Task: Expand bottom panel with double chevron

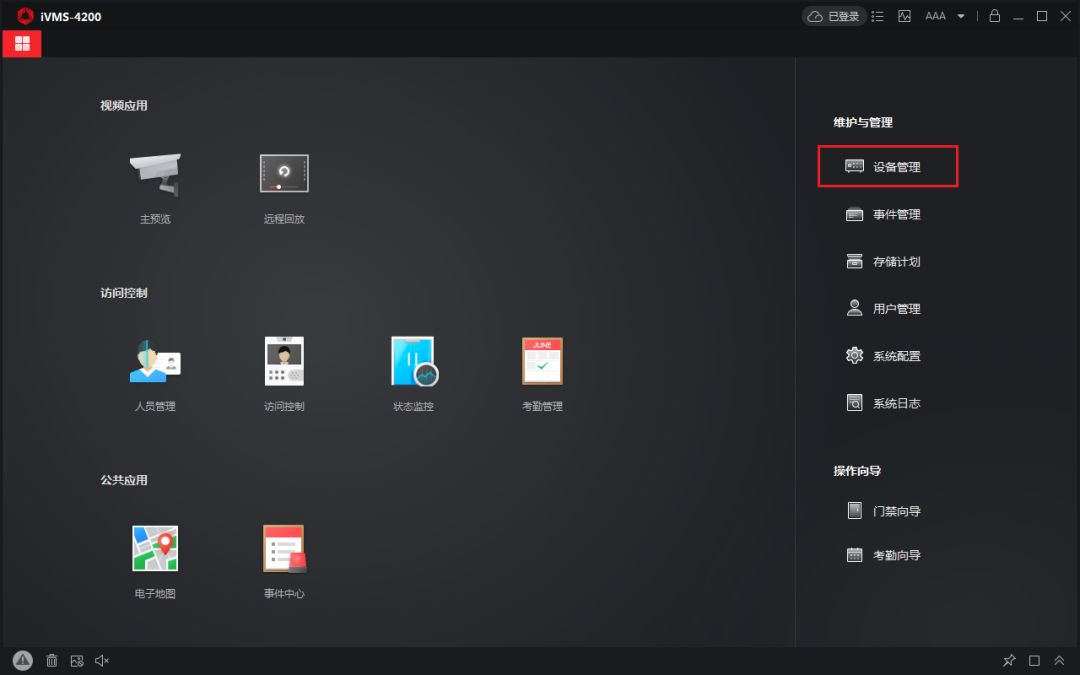Action: [x=1059, y=660]
